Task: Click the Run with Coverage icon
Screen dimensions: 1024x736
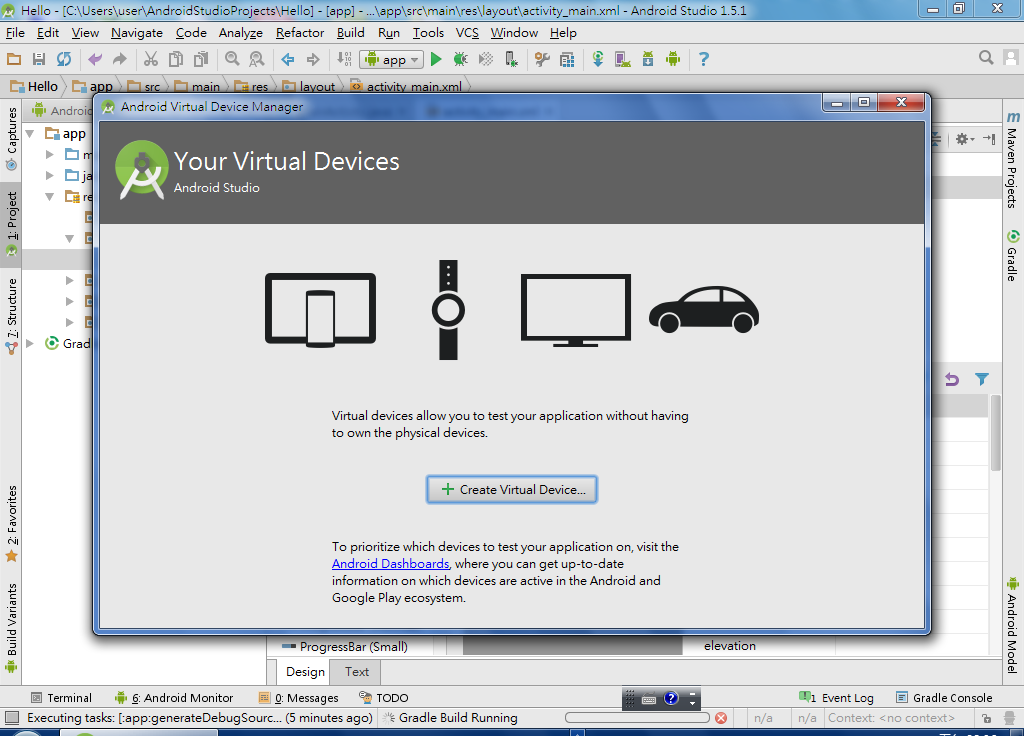Action: [x=486, y=59]
